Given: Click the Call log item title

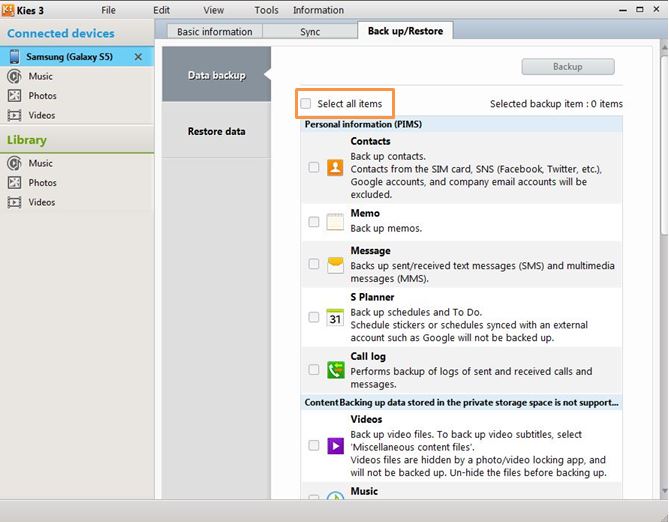Looking at the screenshot, I should (x=368, y=356).
